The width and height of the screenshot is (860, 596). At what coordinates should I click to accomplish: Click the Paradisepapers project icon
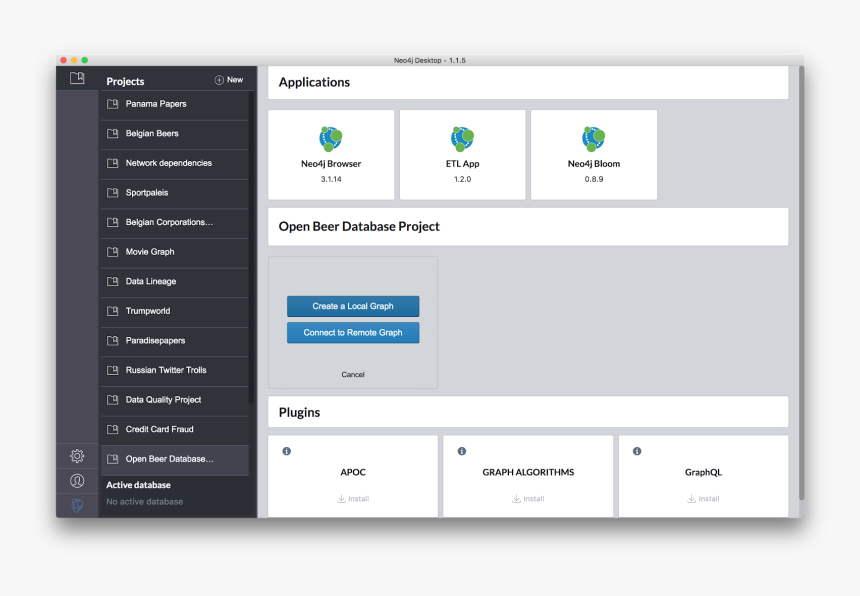[112, 341]
